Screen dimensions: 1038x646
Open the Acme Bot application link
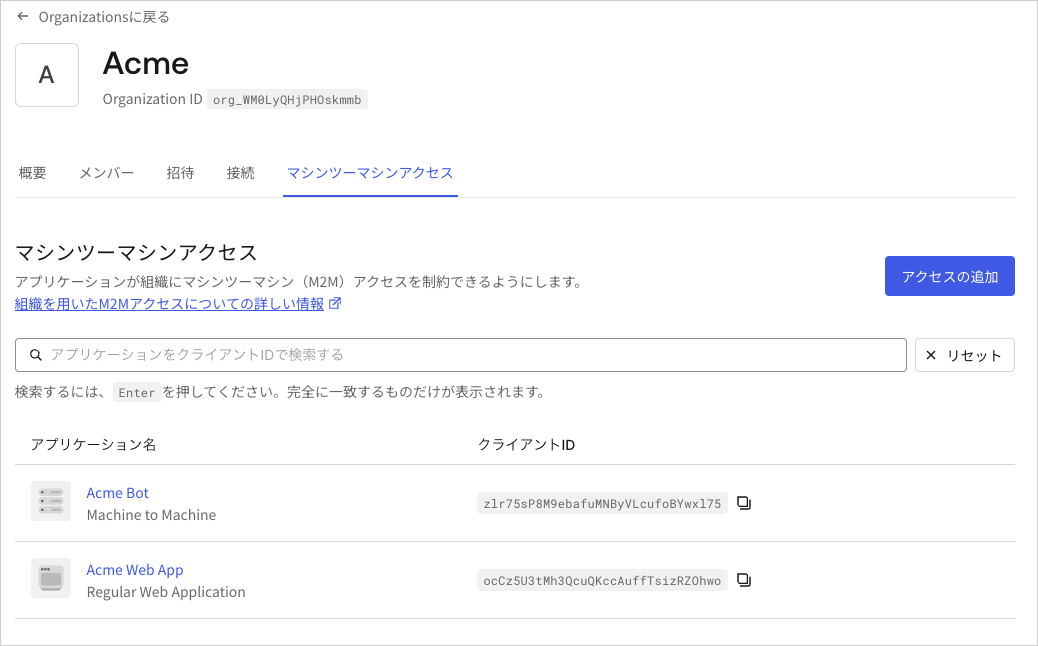pos(117,492)
